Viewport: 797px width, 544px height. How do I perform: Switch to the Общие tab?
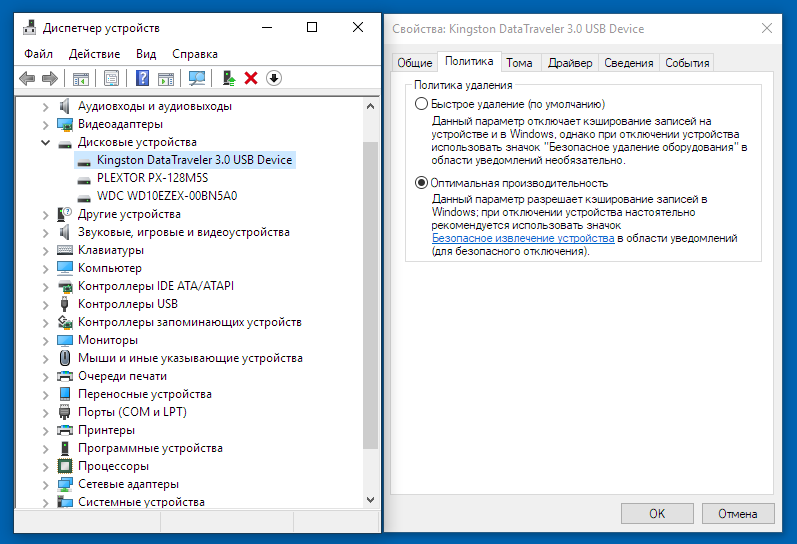click(x=414, y=63)
